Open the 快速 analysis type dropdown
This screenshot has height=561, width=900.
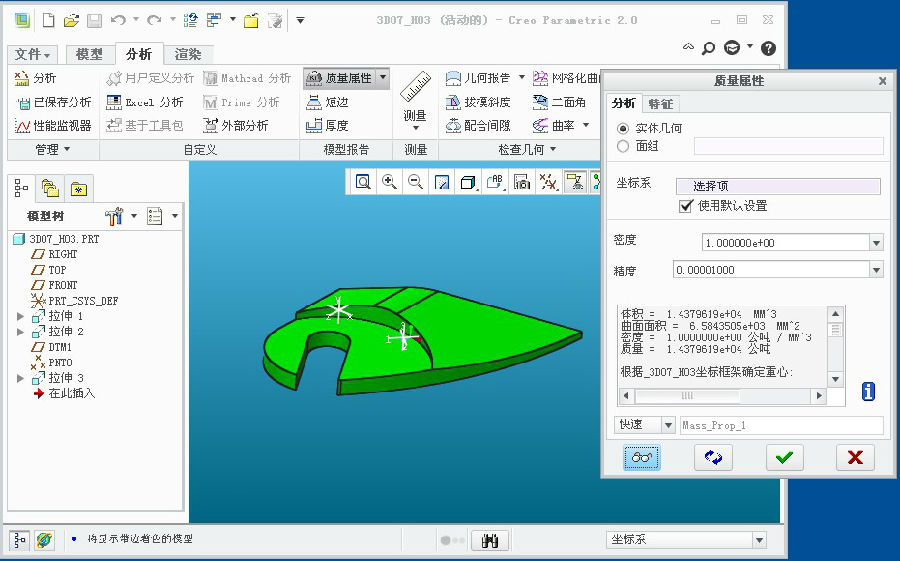coord(668,425)
